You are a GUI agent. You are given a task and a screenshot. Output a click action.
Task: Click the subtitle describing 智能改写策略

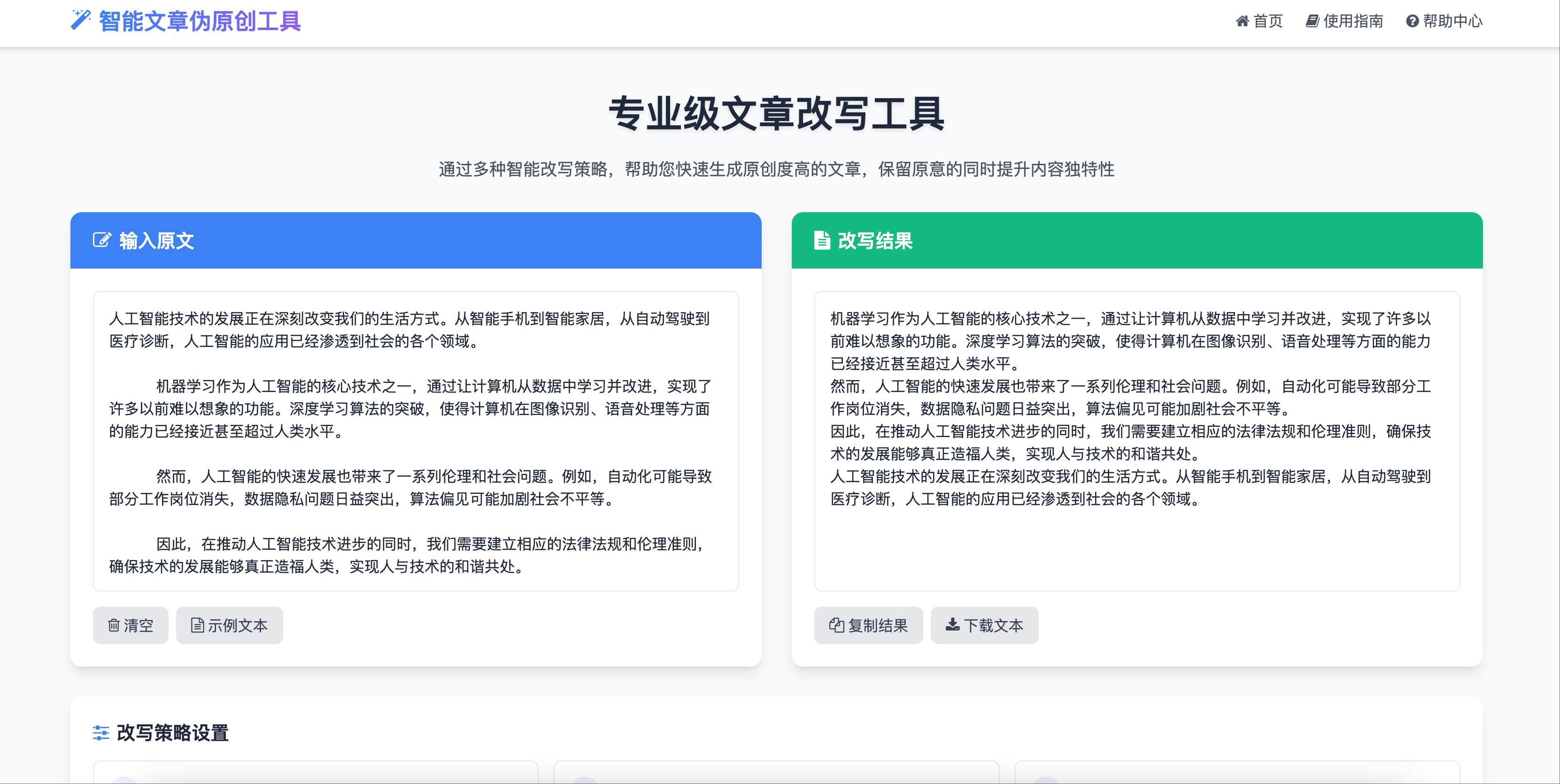coord(776,169)
